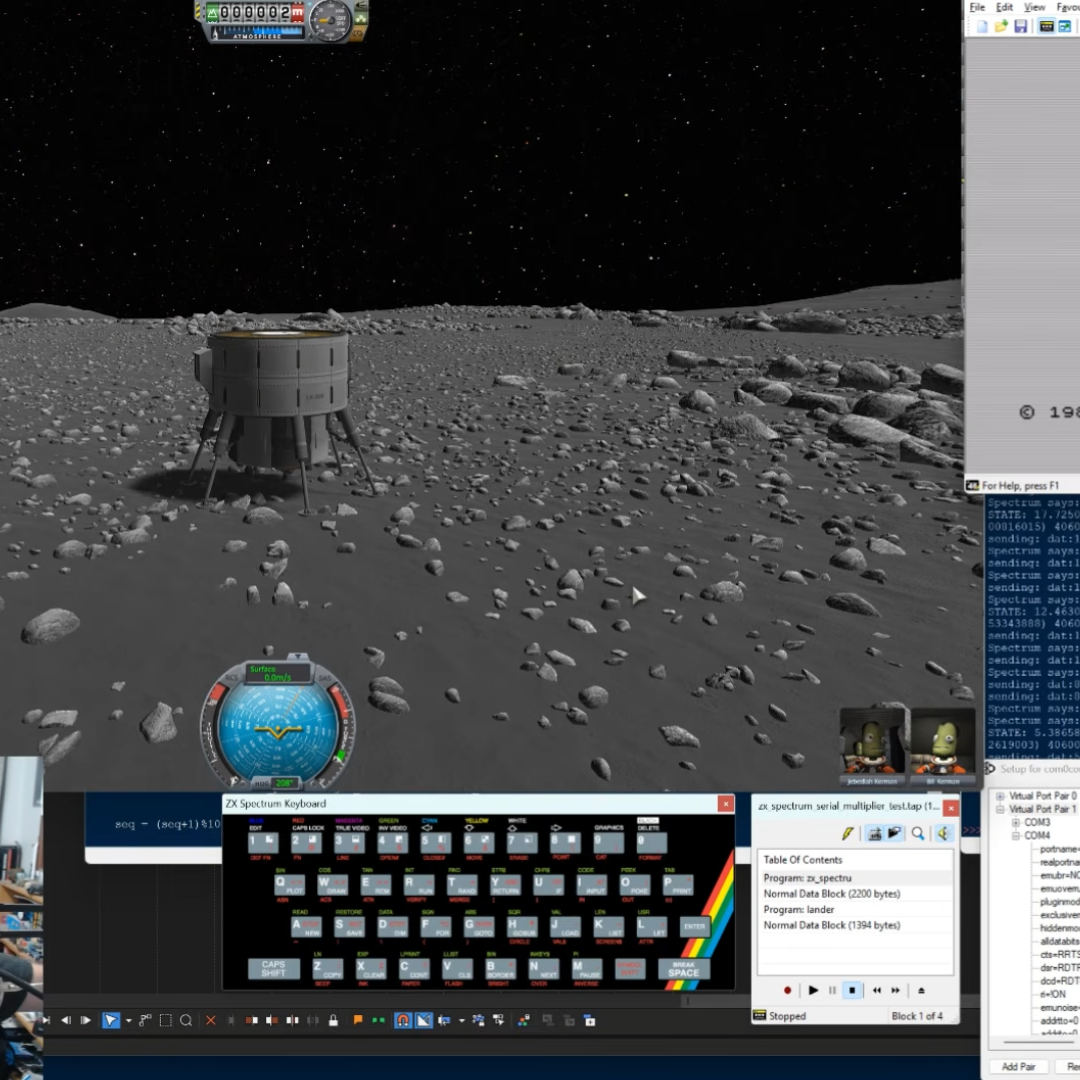The width and height of the screenshot is (1080, 1080).
Task: Toggle the padlock lock icon in toolbar
Action: 333,1020
